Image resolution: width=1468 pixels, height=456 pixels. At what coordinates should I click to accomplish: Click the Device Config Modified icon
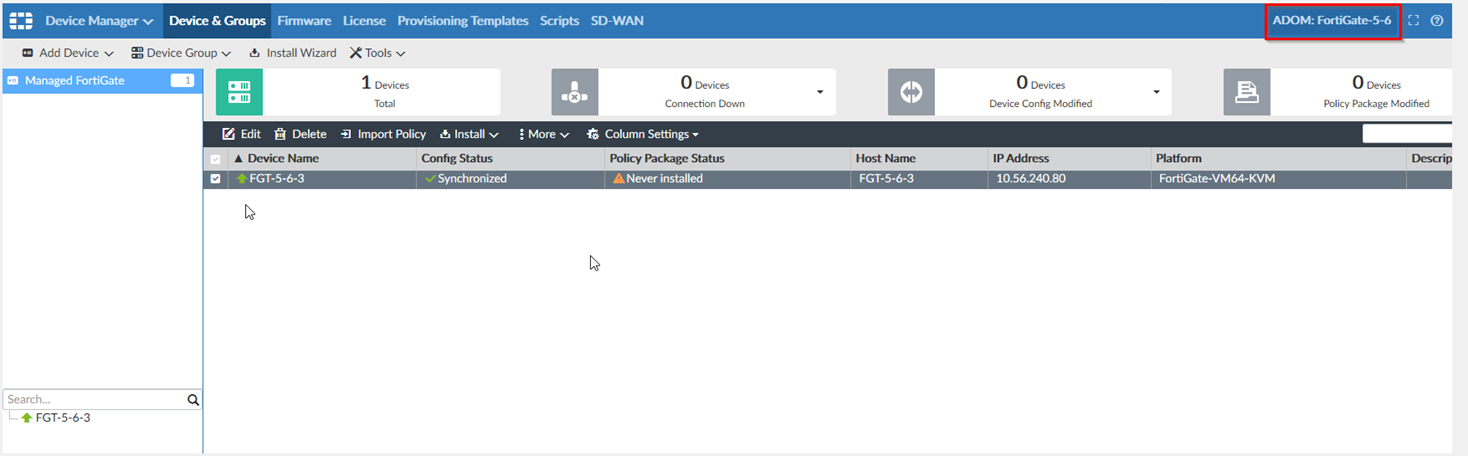pyautogui.click(x=911, y=92)
